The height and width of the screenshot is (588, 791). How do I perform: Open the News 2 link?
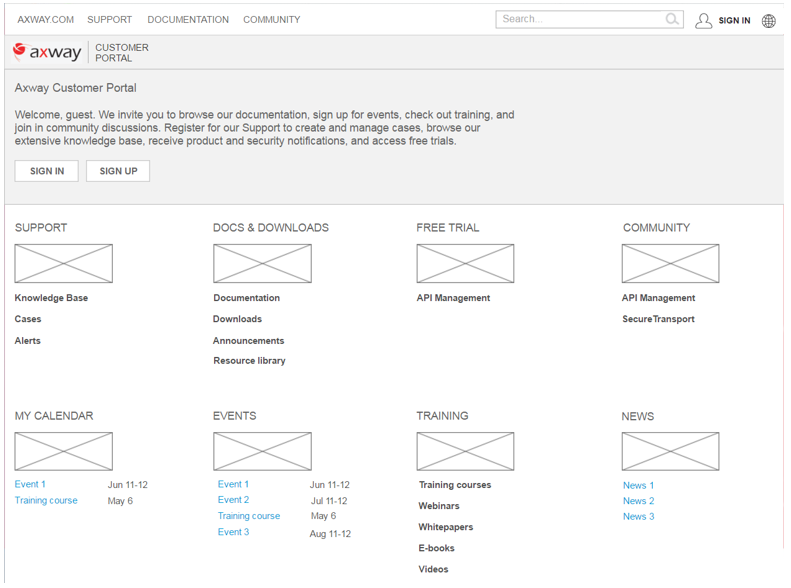point(638,501)
